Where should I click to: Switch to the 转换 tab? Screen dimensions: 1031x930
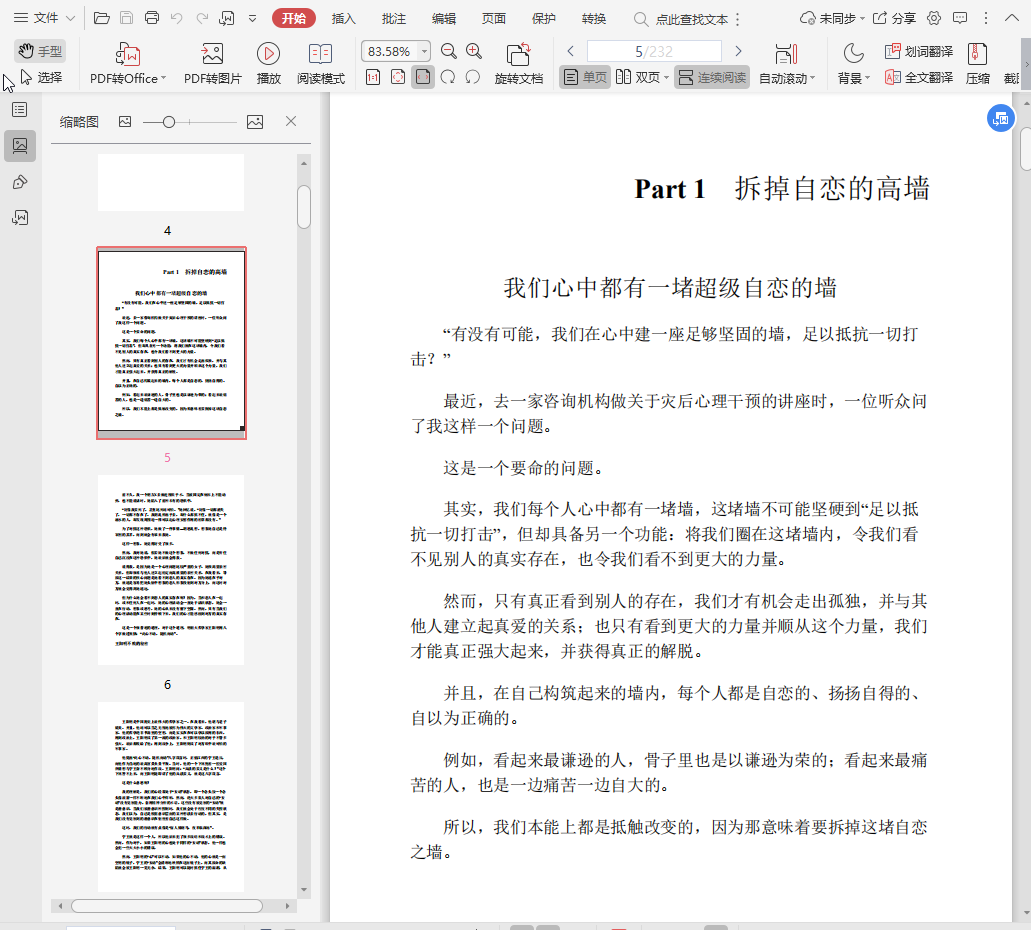pyautogui.click(x=593, y=18)
